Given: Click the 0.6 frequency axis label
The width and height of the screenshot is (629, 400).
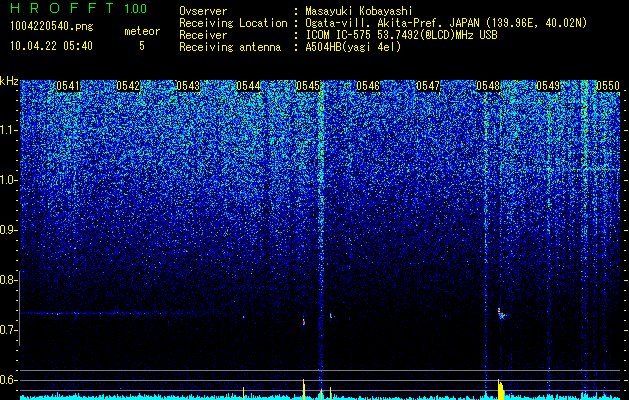Looking at the screenshot, I should [8, 380].
